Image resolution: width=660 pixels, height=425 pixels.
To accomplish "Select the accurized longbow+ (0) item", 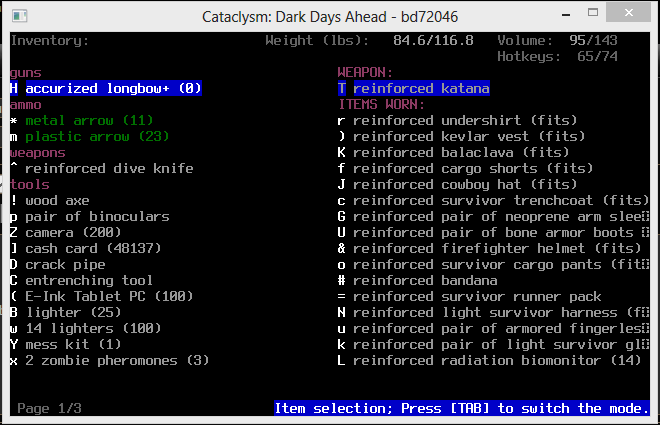I will (106, 88).
